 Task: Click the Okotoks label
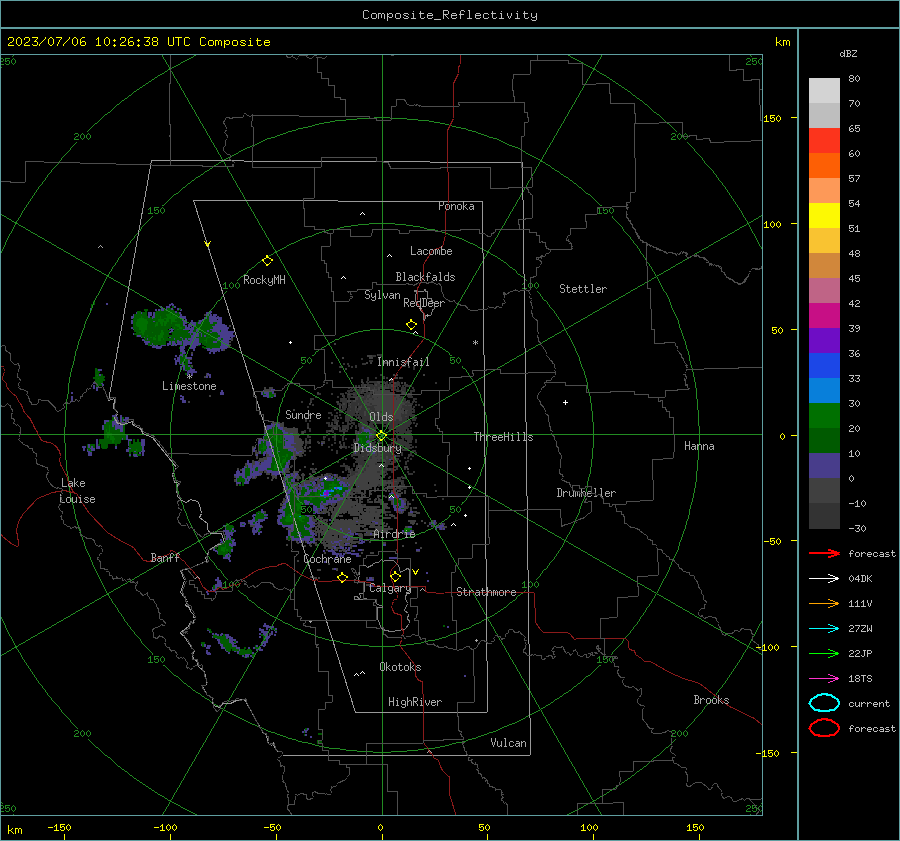tap(400, 667)
